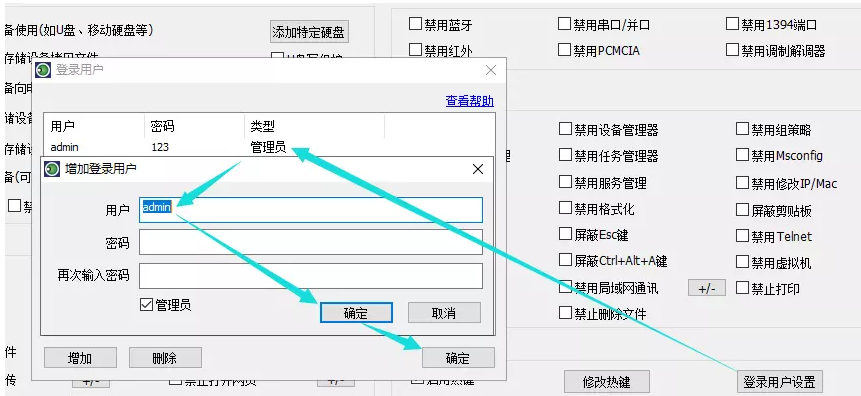Enable 禁用Telnet checkbox
Screen dimensions: 861x396
[742, 236]
